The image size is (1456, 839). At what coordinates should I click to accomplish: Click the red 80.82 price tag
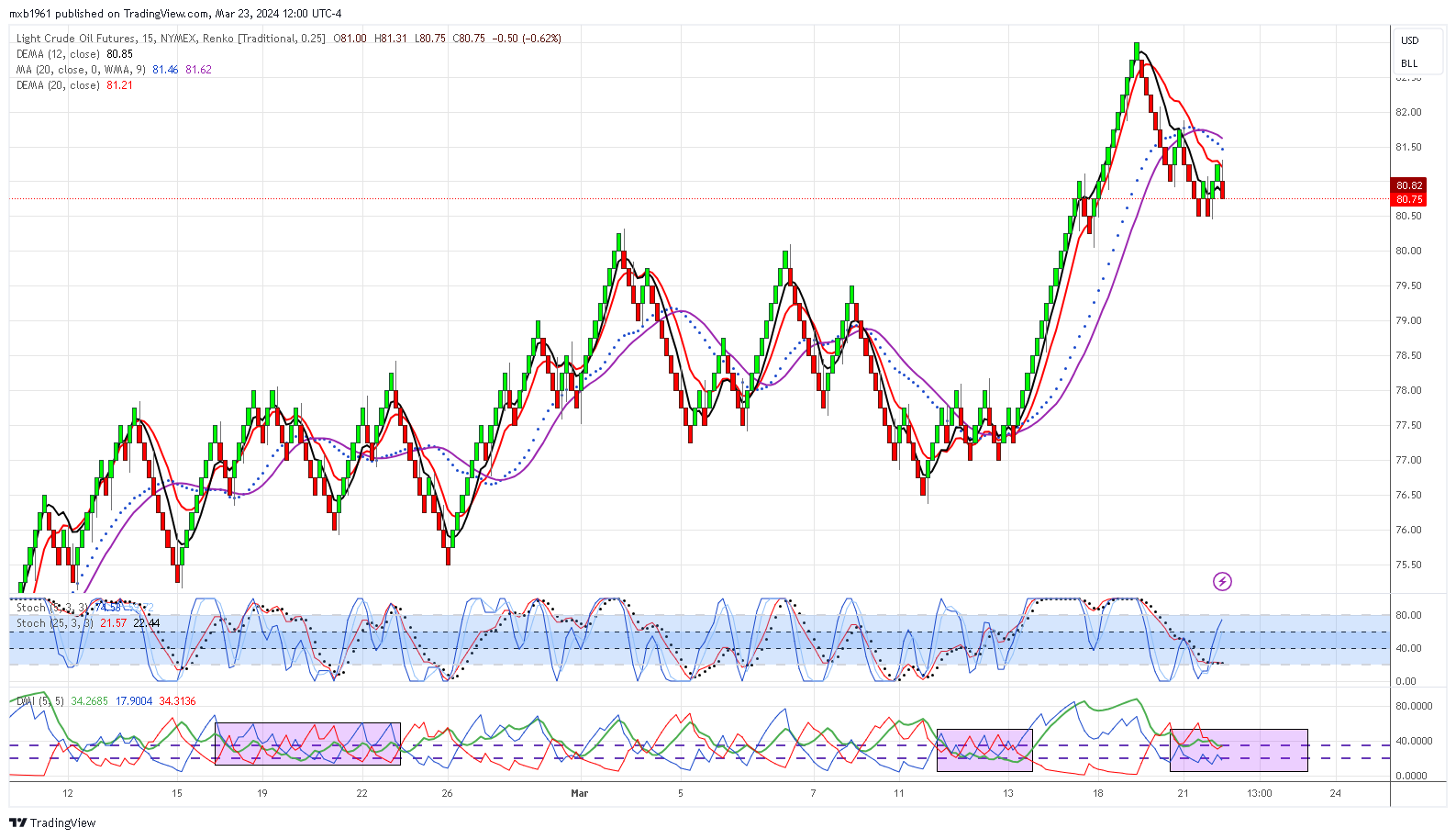(1409, 185)
